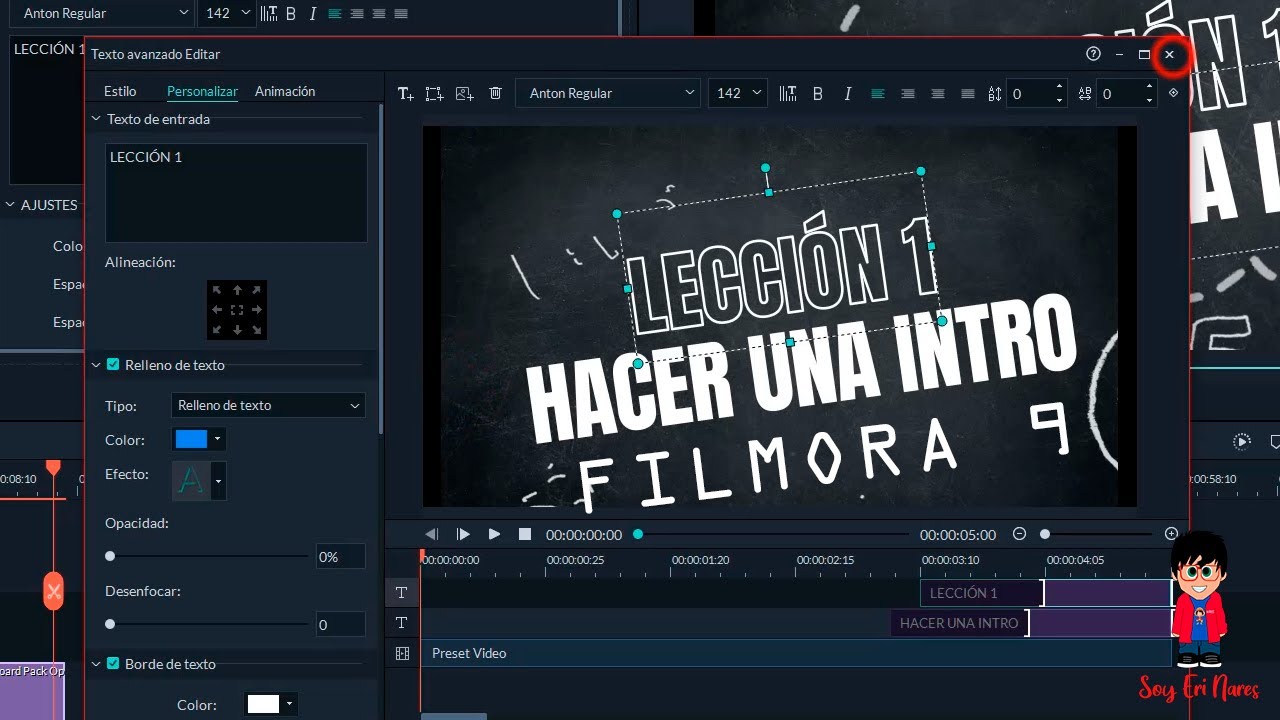Click inside the LECCIÓN 1 text input box

tap(236, 192)
